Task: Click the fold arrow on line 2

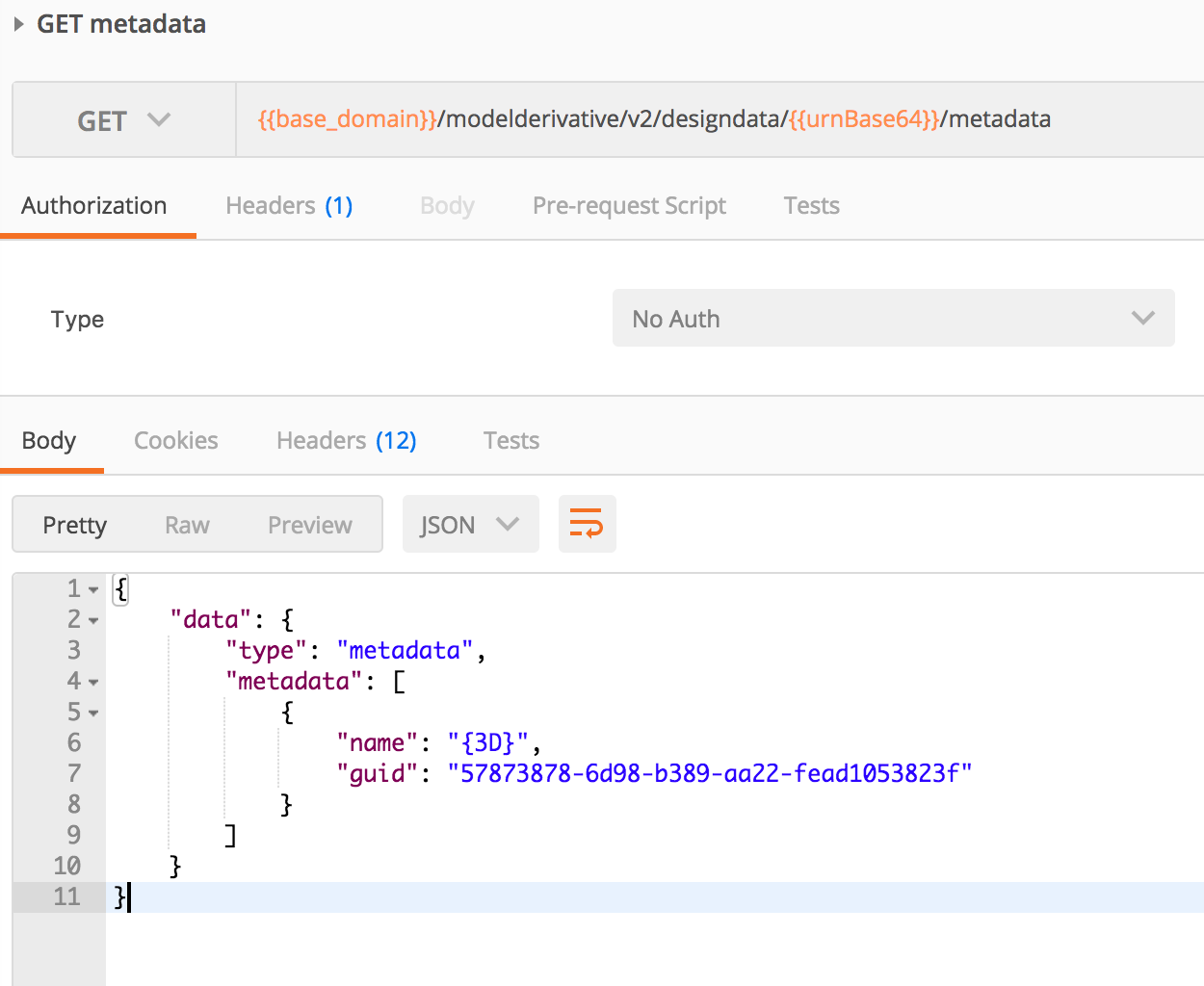Action: coord(92,619)
